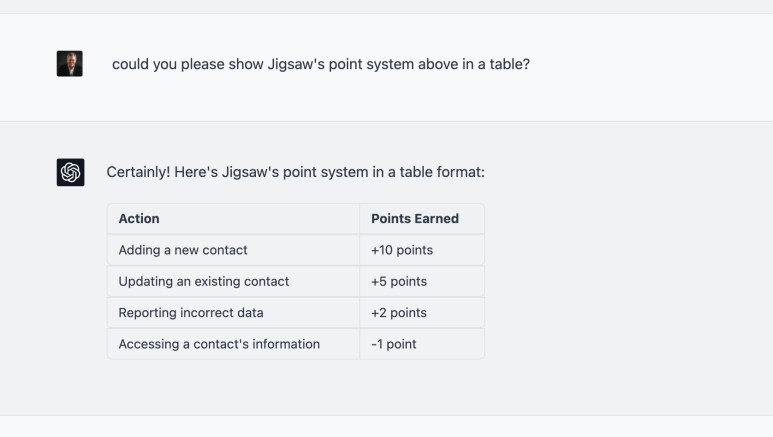
Task: Click the word 'Certainly!' in the reply
Action: click(138, 172)
